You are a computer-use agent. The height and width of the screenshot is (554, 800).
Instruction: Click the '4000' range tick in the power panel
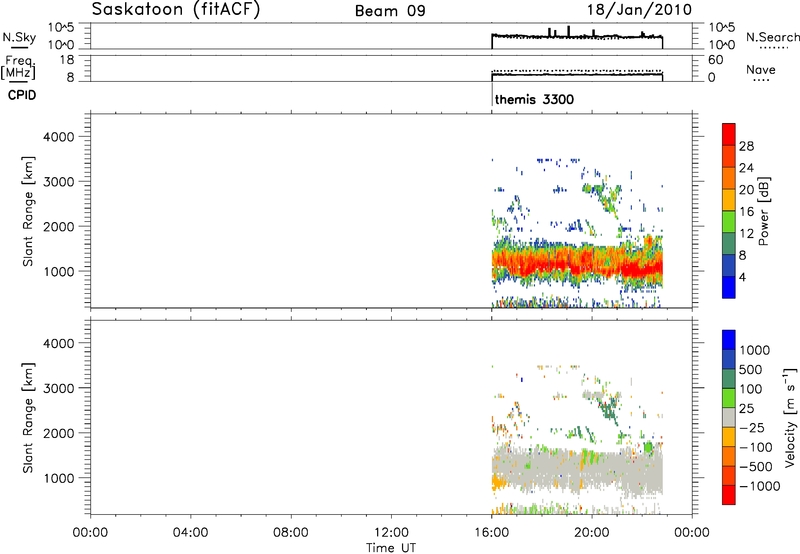(x=59, y=137)
